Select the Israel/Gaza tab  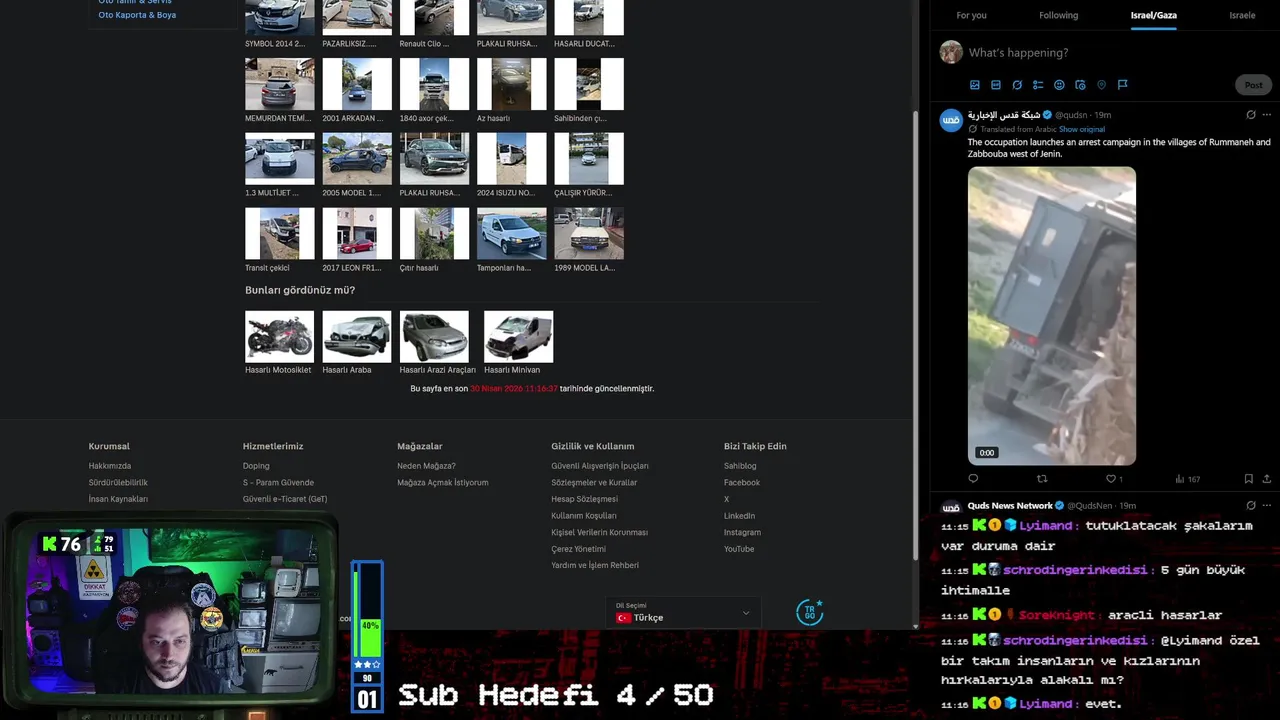pos(1153,15)
